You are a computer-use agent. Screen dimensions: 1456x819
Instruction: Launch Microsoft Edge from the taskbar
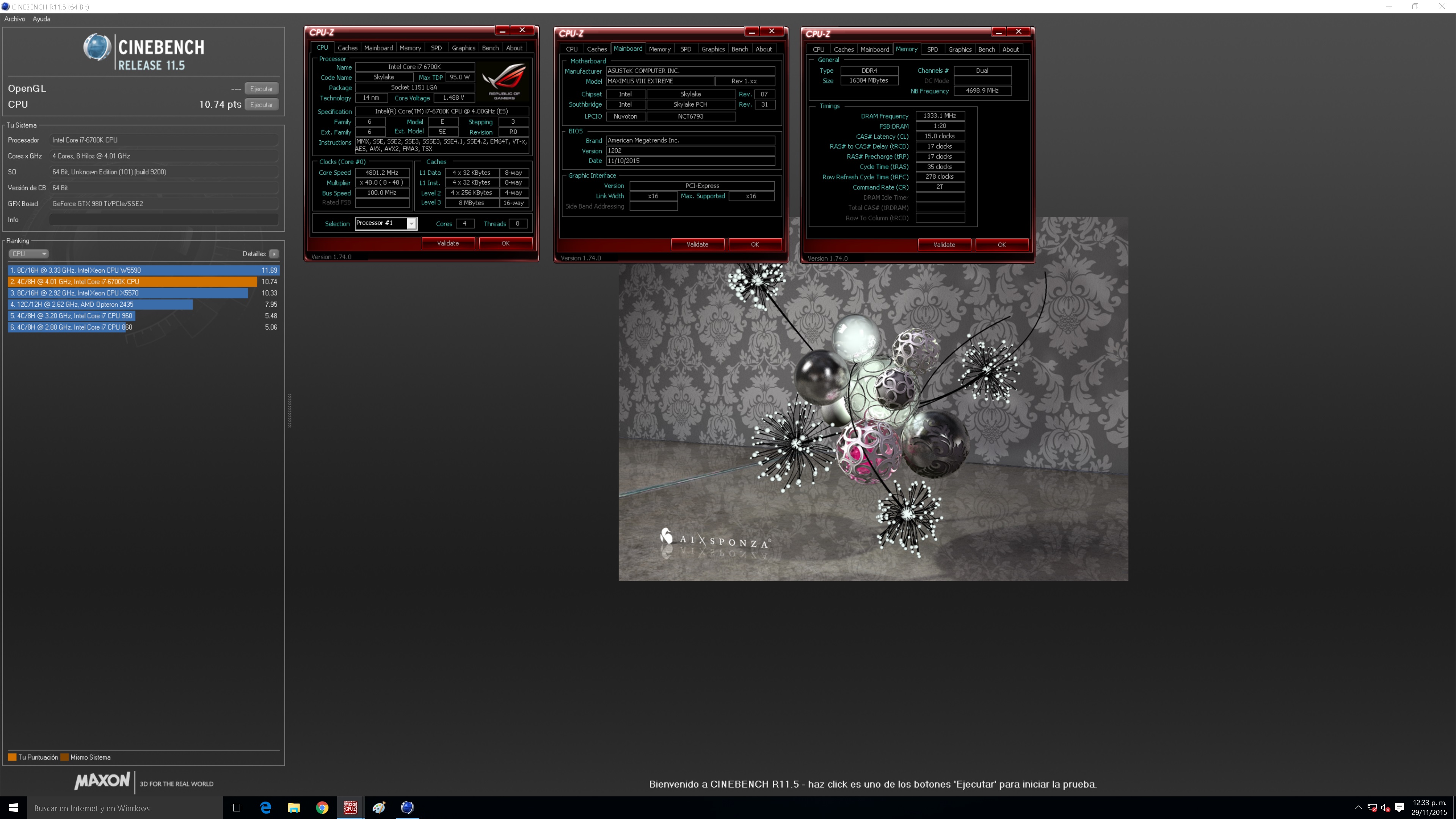pos(265,808)
